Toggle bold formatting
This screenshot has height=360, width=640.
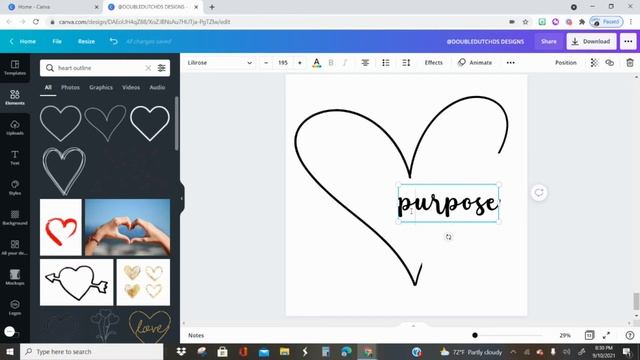tap(331, 63)
